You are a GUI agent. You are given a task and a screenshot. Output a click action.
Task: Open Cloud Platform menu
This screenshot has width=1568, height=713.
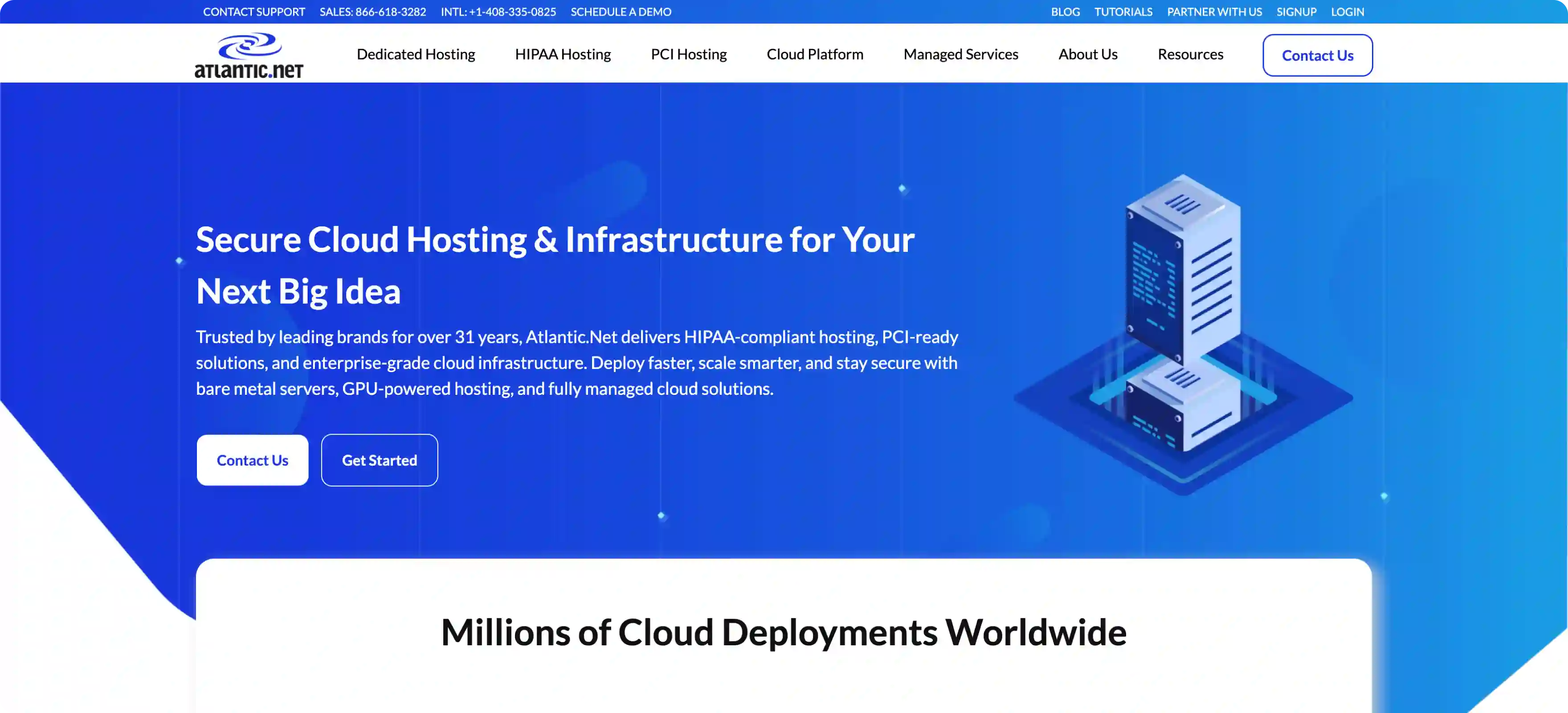click(x=814, y=54)
